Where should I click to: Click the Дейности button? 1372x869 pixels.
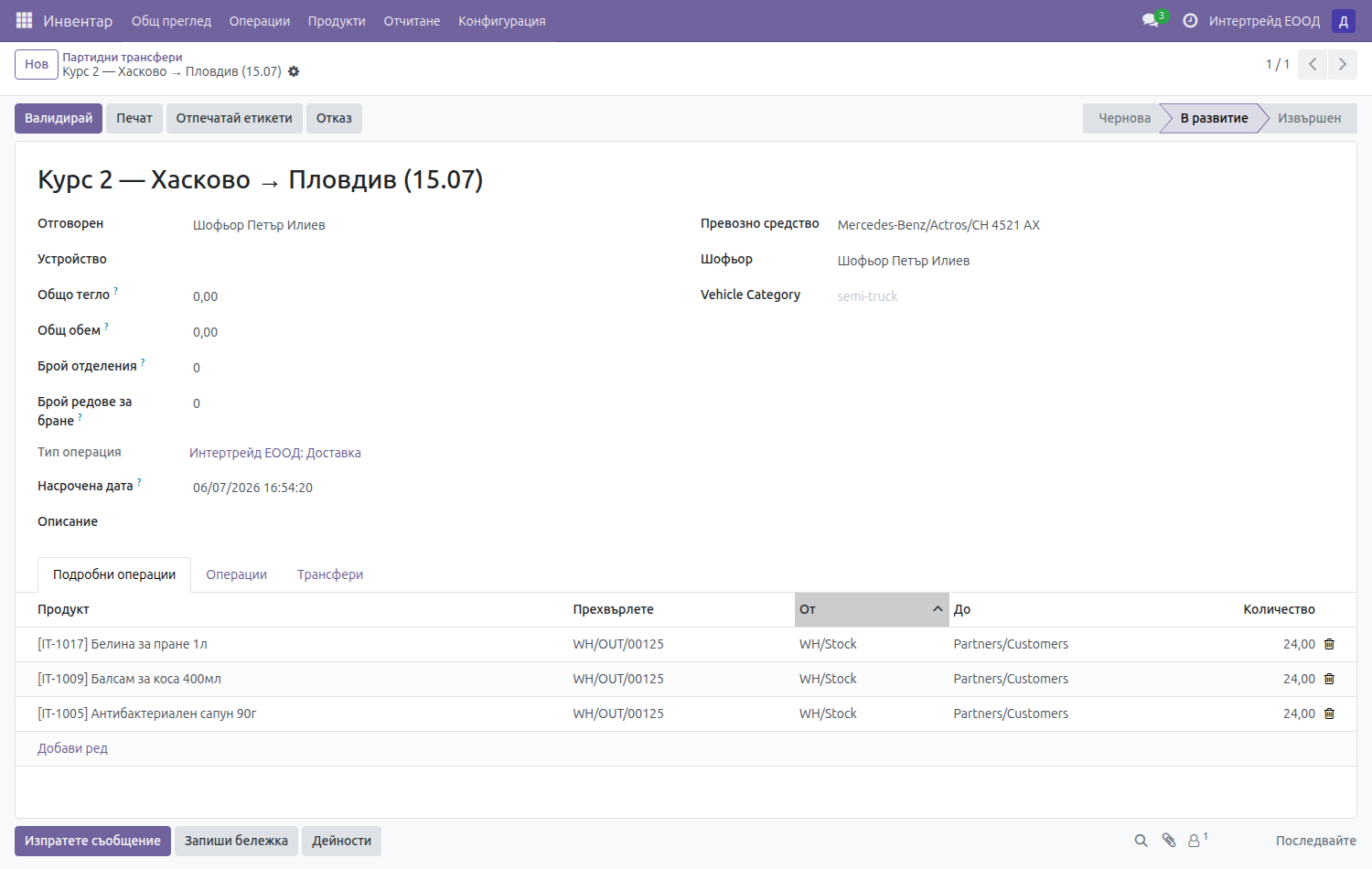341,841
